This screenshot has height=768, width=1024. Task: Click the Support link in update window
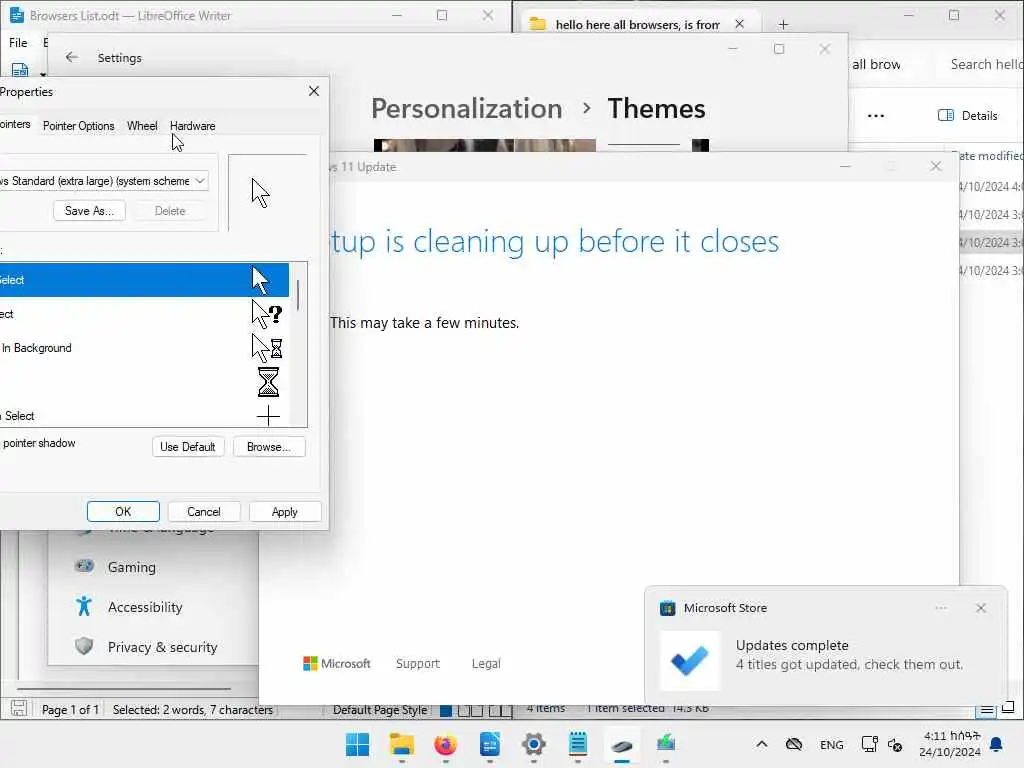click(417, 663)
